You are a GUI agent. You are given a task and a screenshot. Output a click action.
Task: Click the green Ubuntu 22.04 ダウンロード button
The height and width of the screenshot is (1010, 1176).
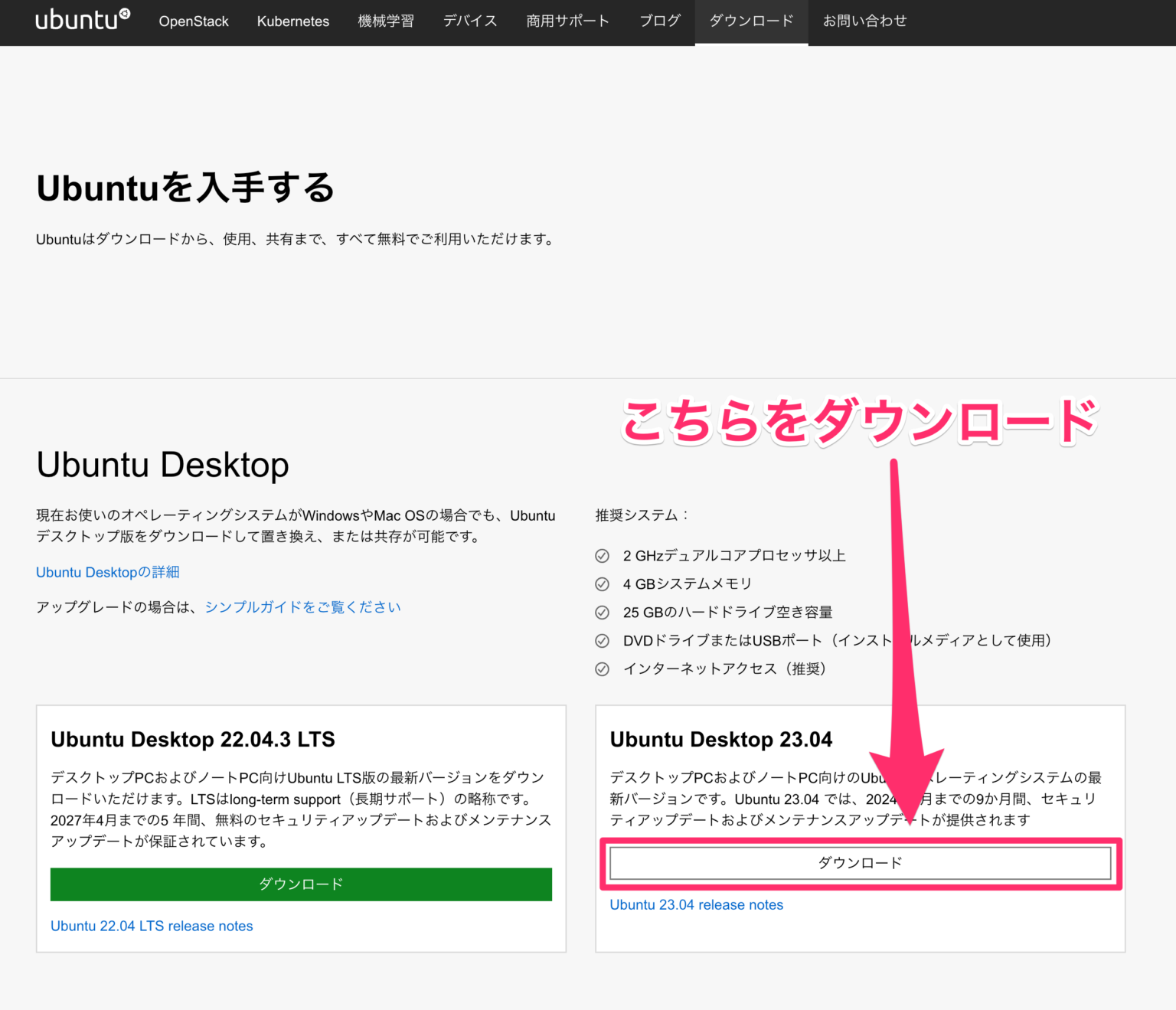pos(301,884)
